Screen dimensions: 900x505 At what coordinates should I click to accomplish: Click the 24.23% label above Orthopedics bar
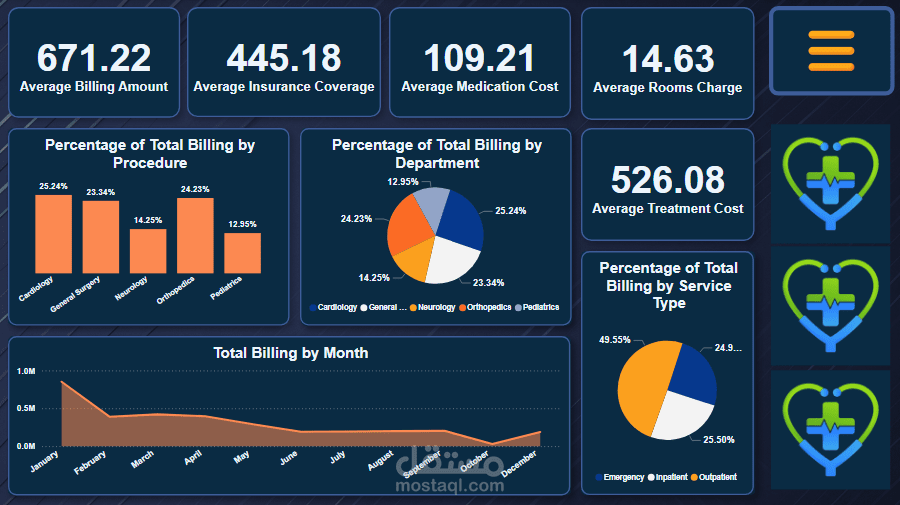pos(195,189)
